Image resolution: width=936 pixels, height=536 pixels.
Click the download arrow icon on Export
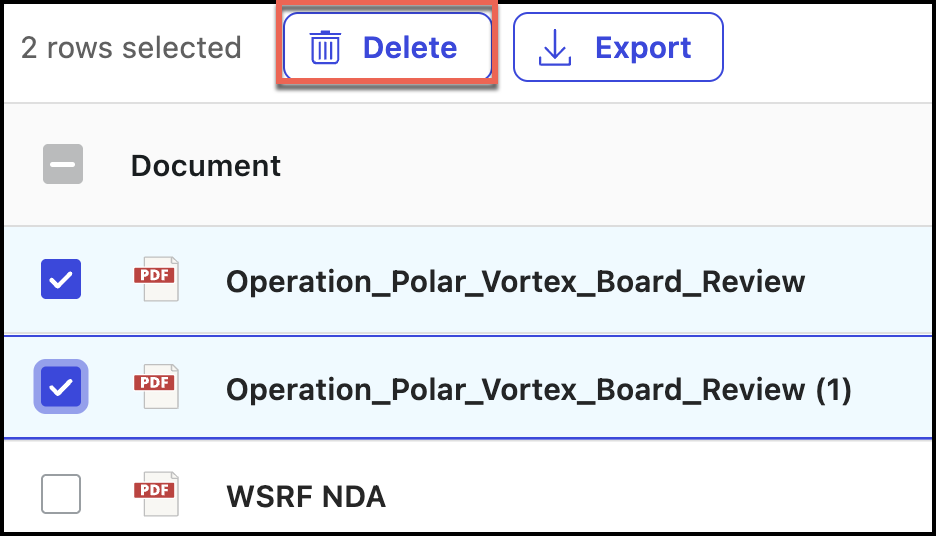point(553,48)
